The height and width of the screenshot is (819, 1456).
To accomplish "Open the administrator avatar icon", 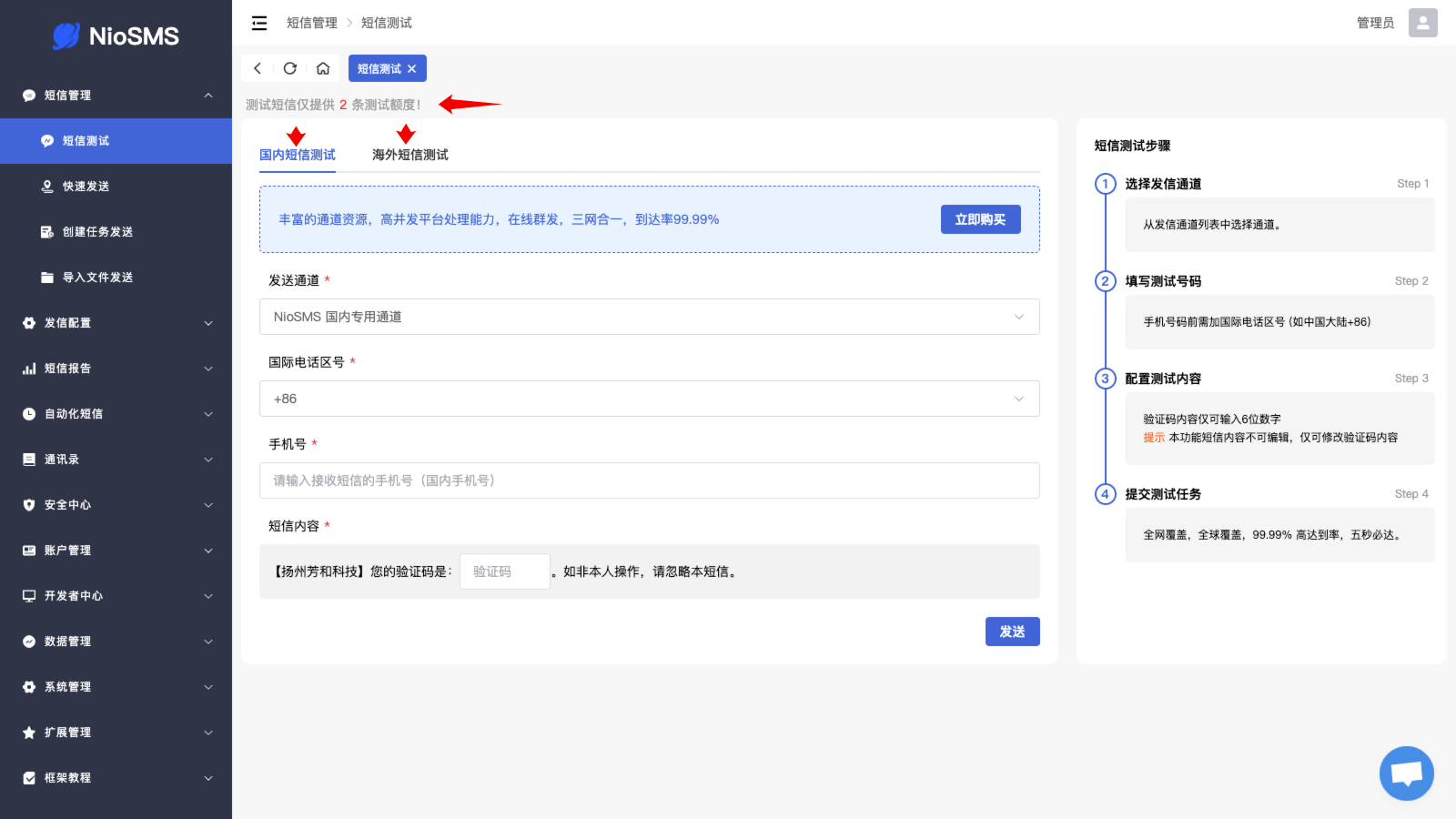I will coord(1423,23).
